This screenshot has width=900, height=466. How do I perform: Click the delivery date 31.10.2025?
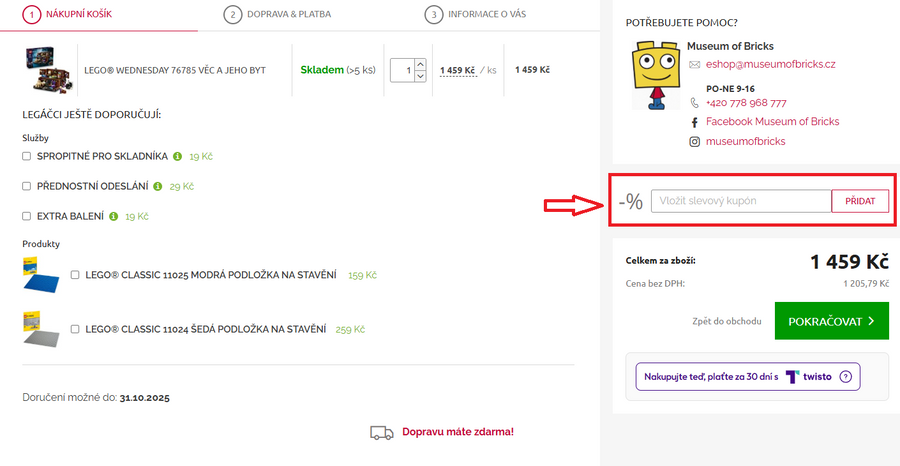tap(145, 397)
